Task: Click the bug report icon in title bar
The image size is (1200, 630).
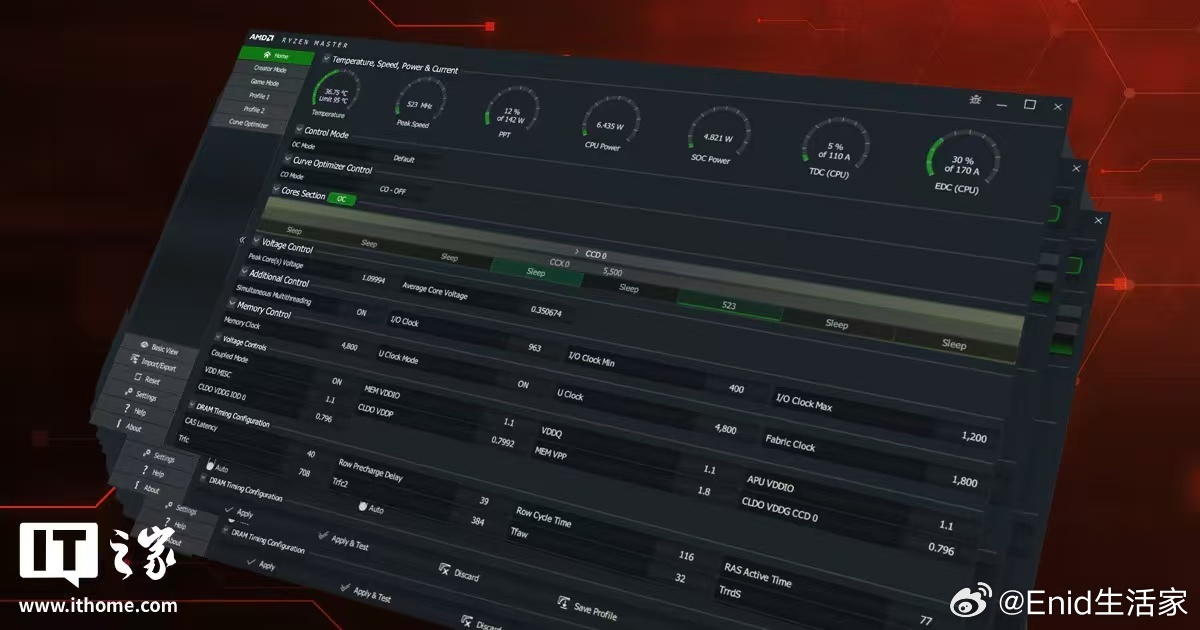Action: (976, 99)
